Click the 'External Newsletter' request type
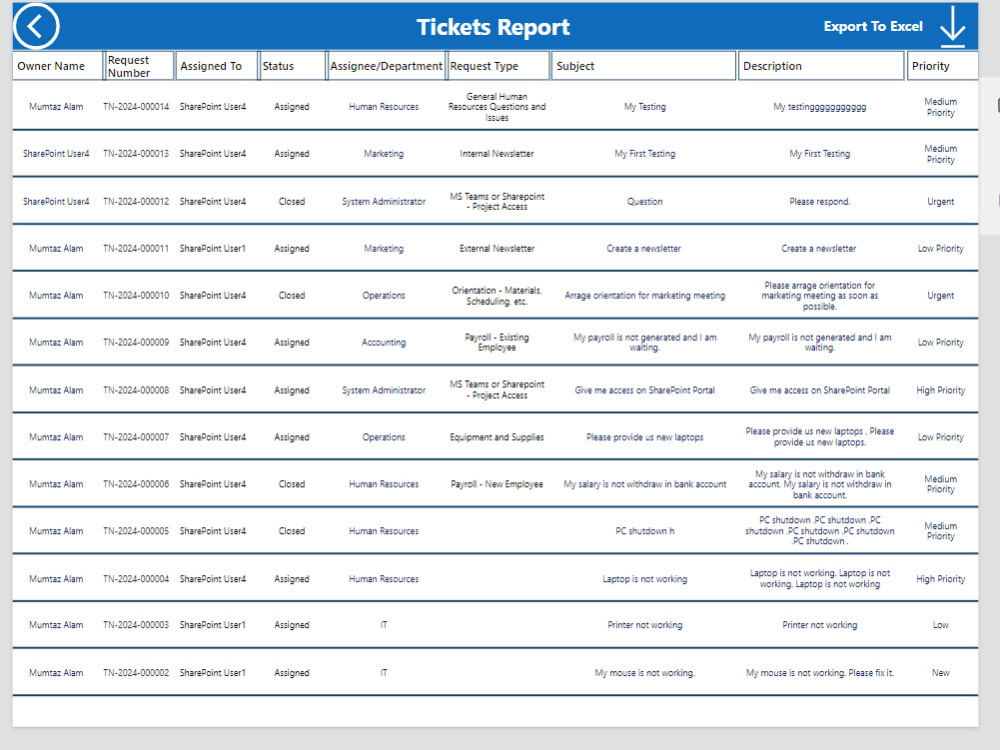The height and width of the screenshot is (750, 1000). pos(497,249)
